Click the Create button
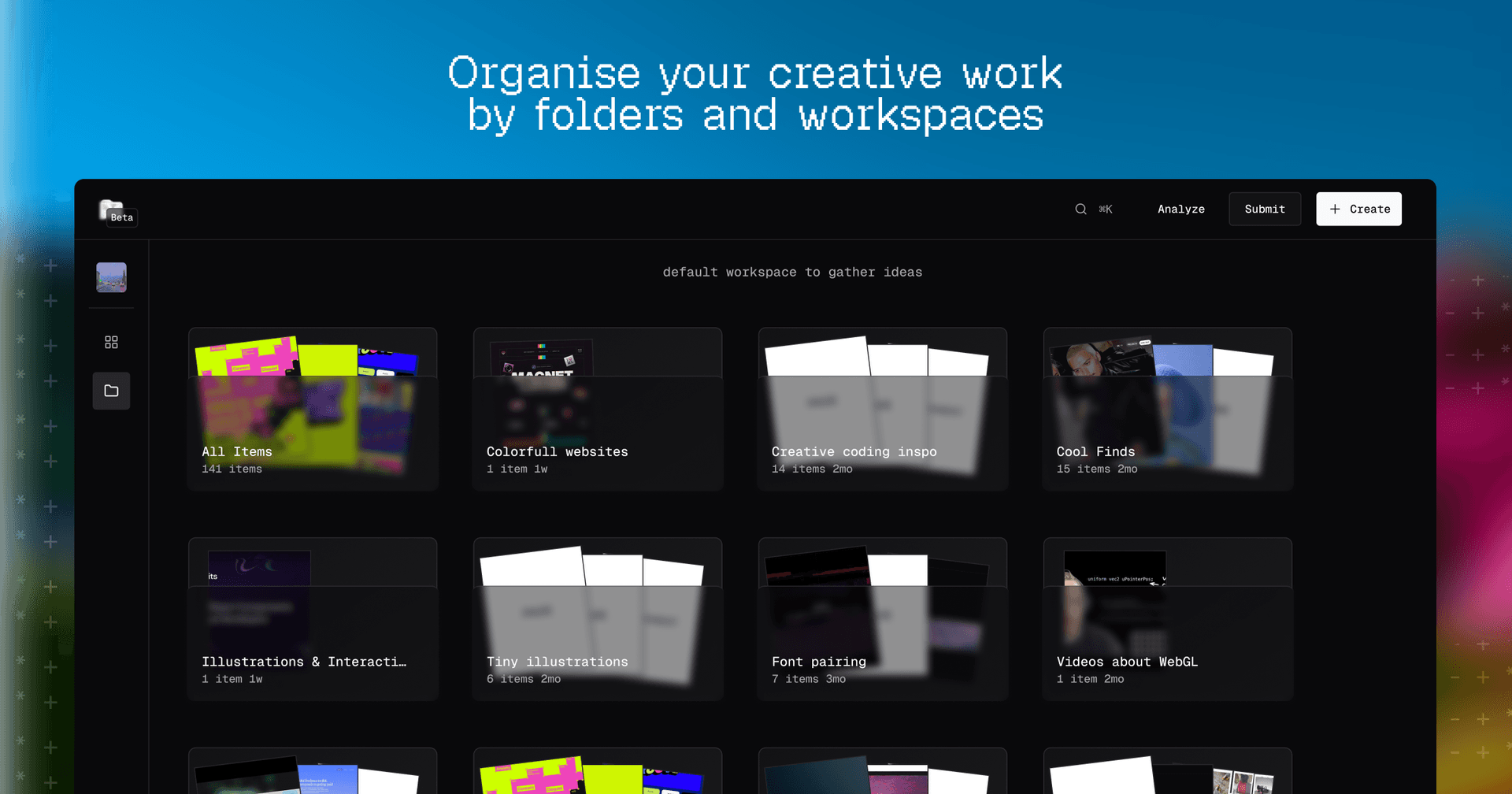The width and height of the screenshot is (1512, 794). pyautogui.click(x=1358, y=209)
